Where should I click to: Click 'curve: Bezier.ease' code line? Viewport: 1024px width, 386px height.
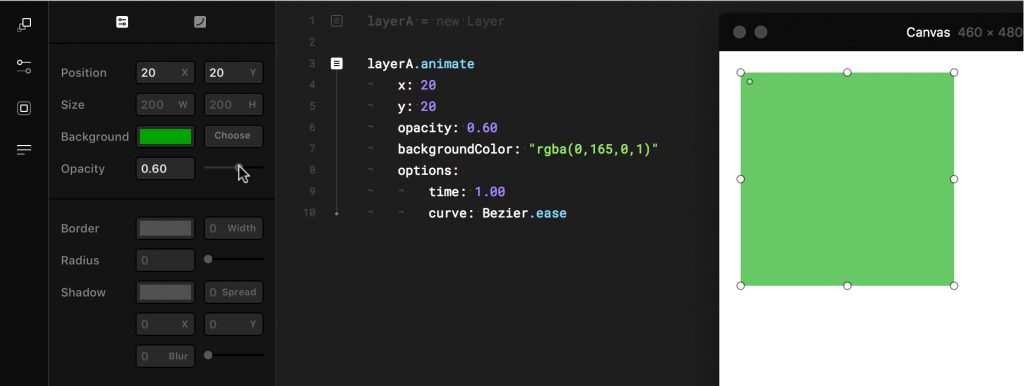click(x=498, y=213)
